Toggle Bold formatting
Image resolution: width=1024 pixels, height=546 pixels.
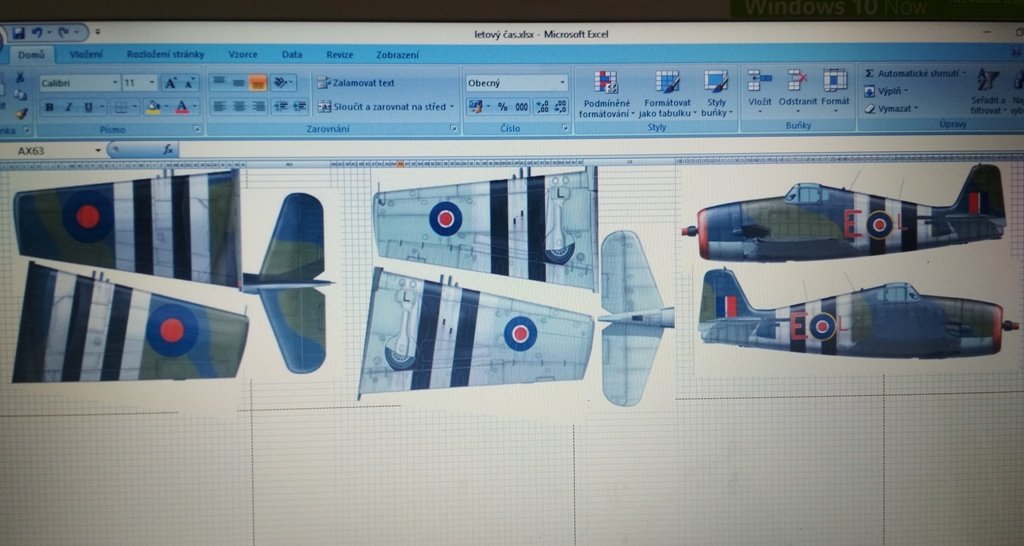[49, 107]
